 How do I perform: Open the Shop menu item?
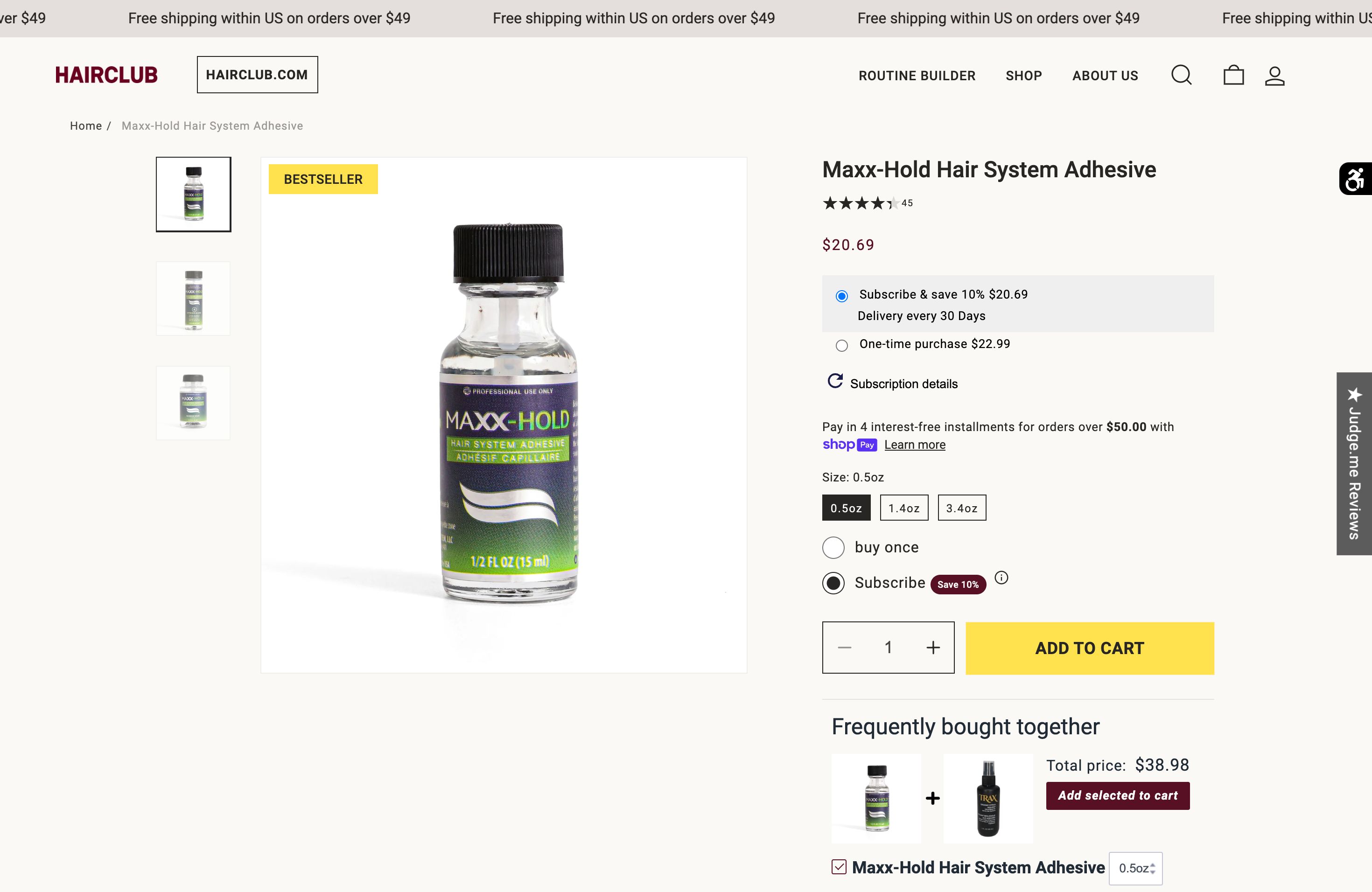coord(1023,76)
